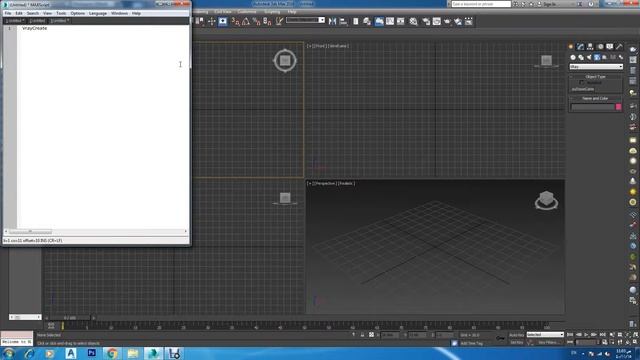This screenshot has height=360, width=640.
Task: Click Edit Named Selection Sets icon
Action: [x=279, y=21]
